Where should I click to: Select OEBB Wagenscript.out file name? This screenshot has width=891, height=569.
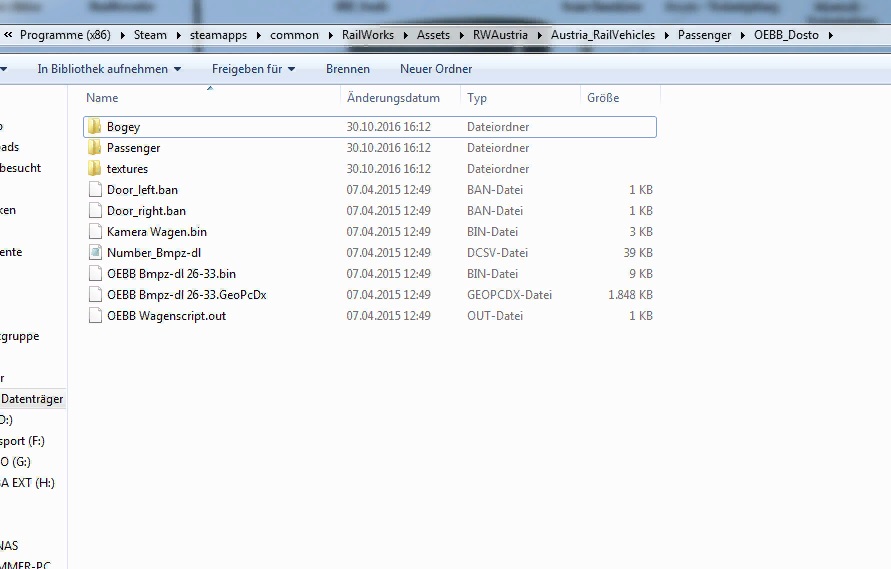[166, 316]
